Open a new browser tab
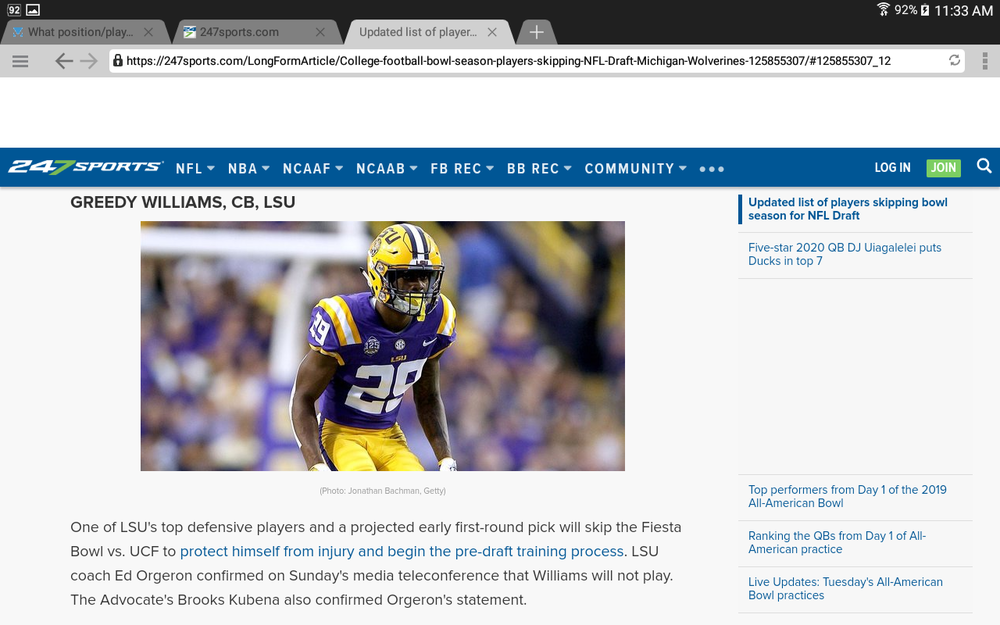Viewport: 1000px width, 625px height. point(536,32)
